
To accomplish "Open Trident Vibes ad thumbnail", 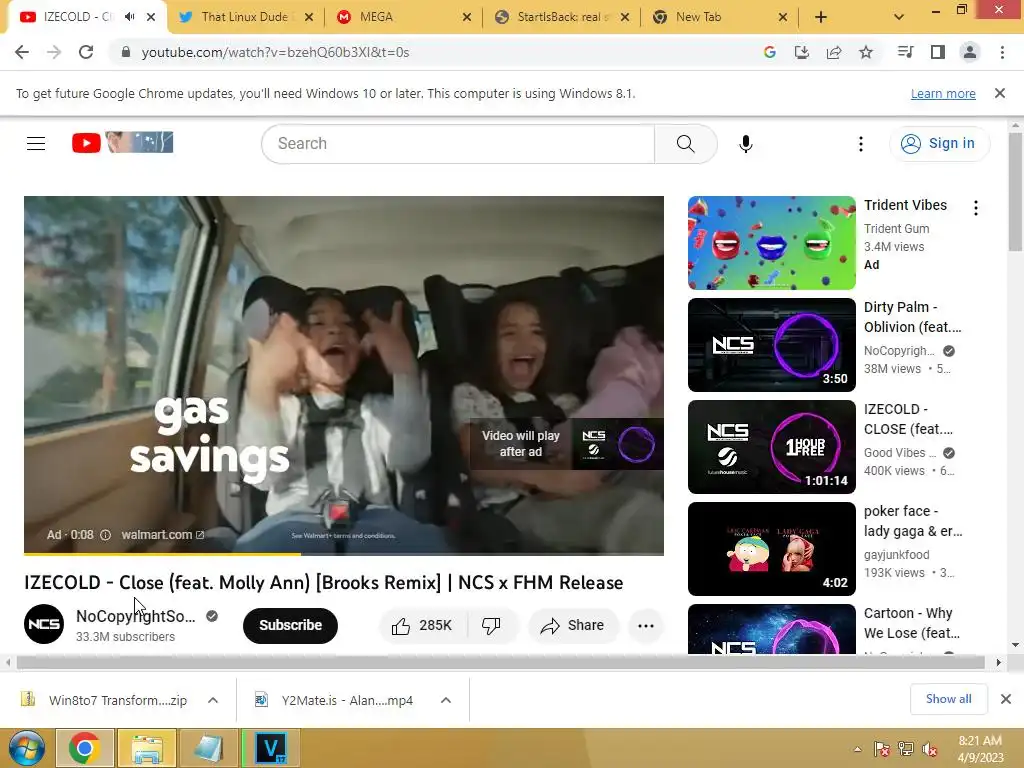I will tap(771, 243).
